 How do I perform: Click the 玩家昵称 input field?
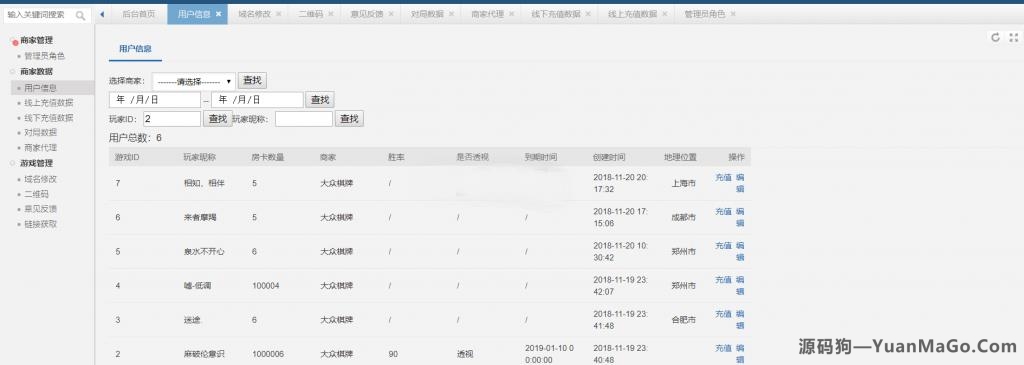304,119
